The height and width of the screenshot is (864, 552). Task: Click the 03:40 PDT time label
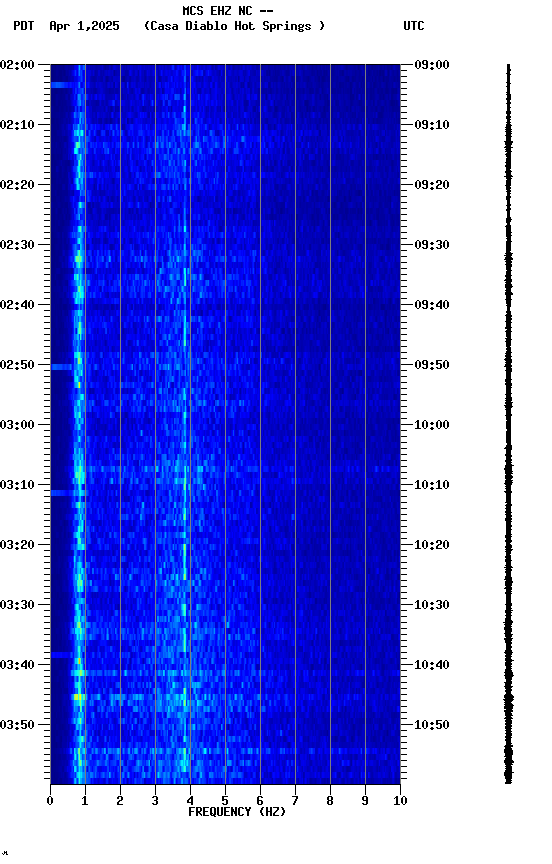pos(17,665)
